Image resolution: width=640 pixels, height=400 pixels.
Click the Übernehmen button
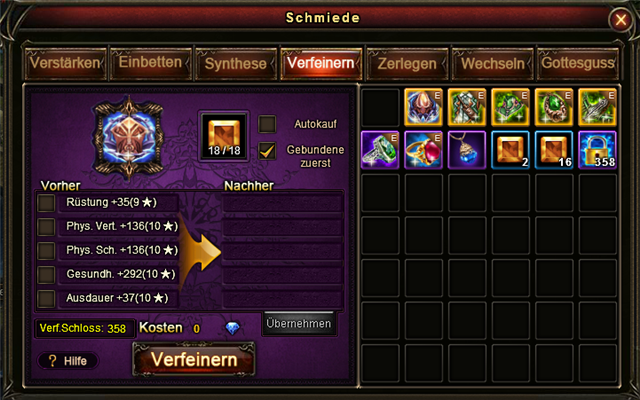(x=299, y=324)
